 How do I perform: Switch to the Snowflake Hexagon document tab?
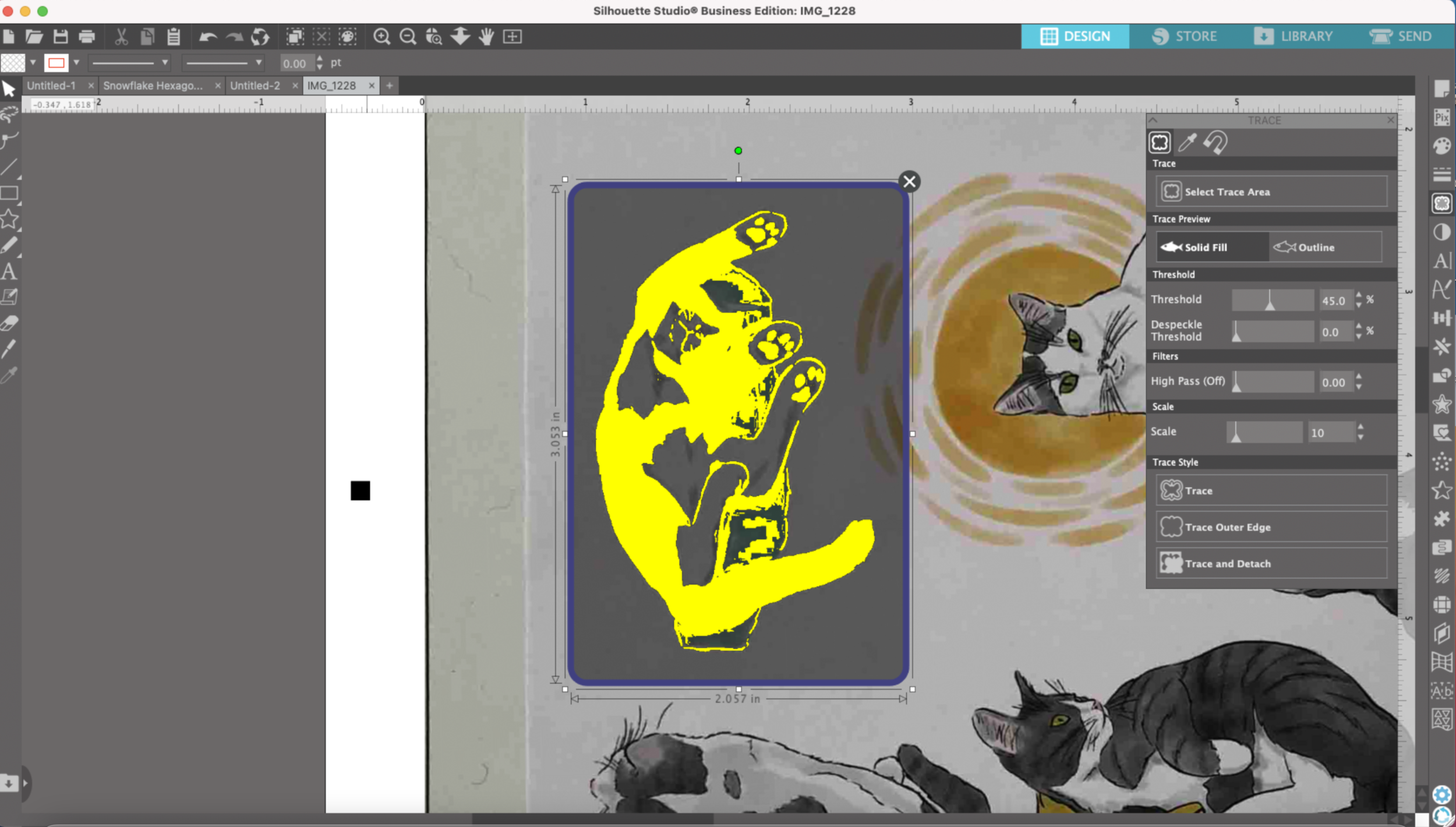(x=153, y=86)
